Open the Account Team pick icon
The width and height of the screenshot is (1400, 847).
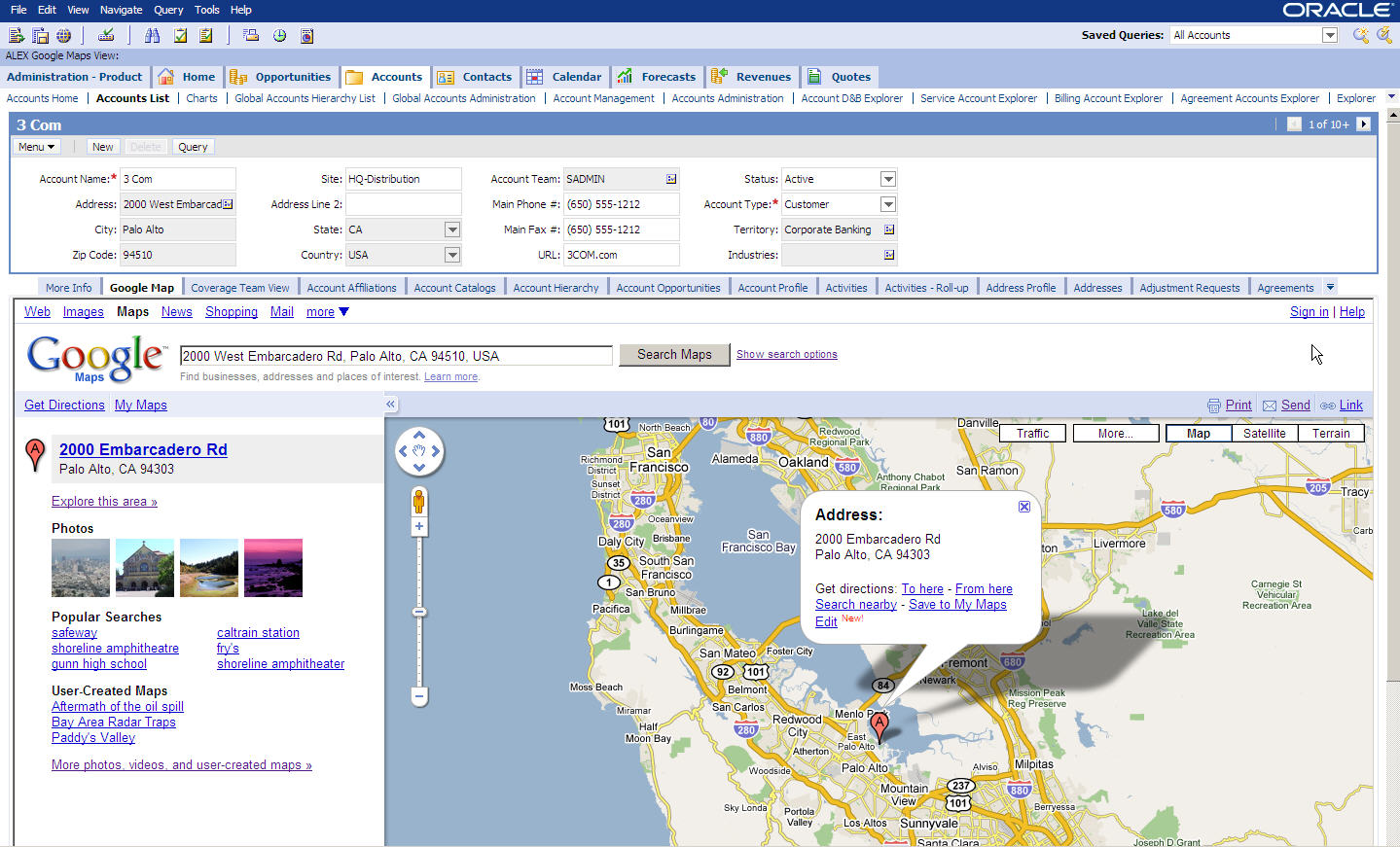(x=671, y=179)
